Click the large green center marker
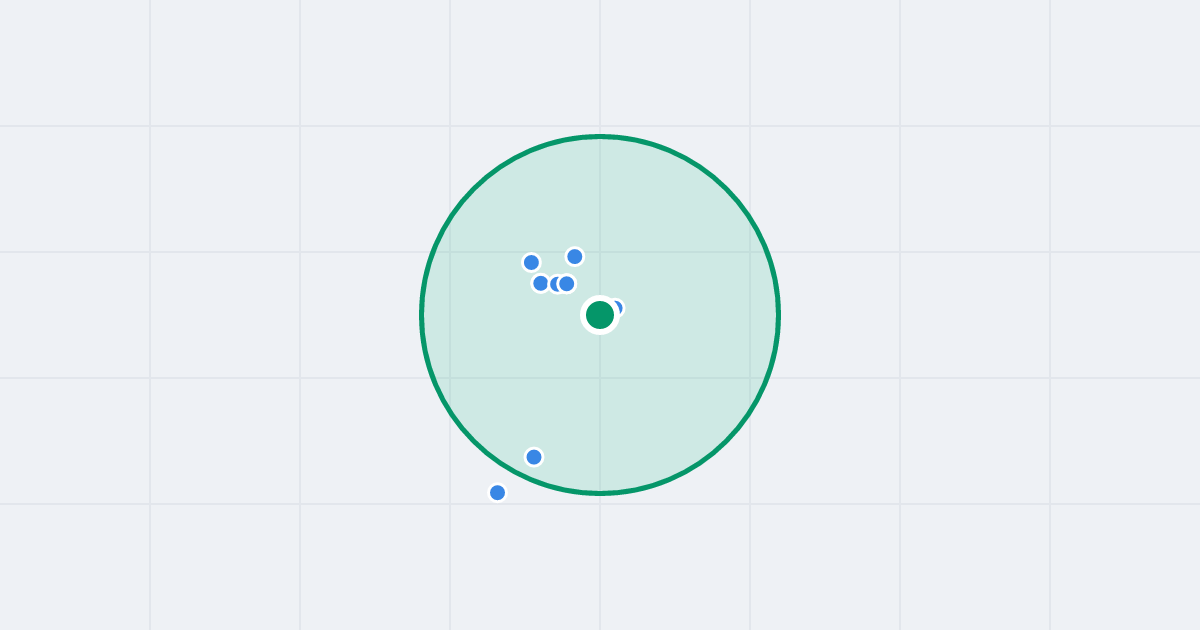Image resolution: width=1200 pixels, height=630 pixels. [x=600, y=315]
